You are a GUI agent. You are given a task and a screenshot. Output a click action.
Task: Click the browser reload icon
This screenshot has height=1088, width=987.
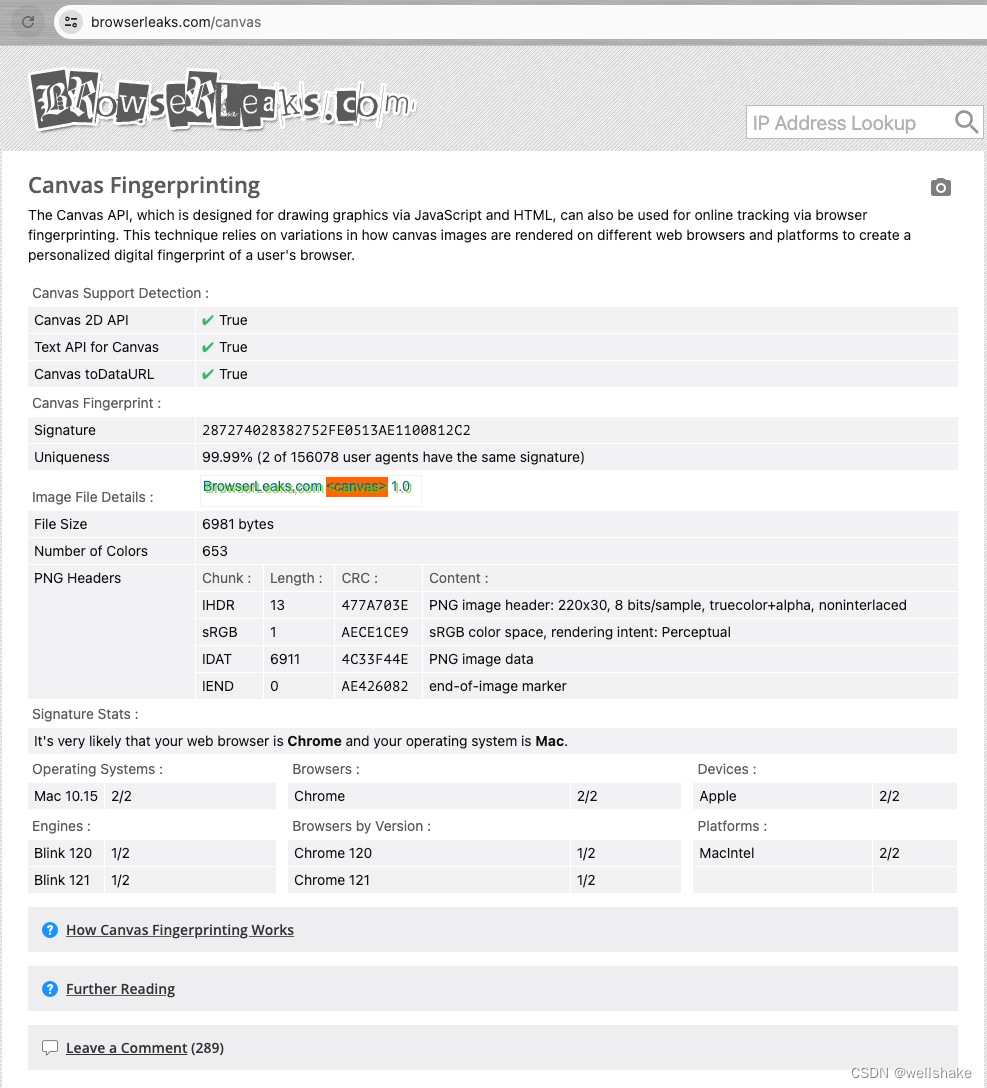click(28, 22)
